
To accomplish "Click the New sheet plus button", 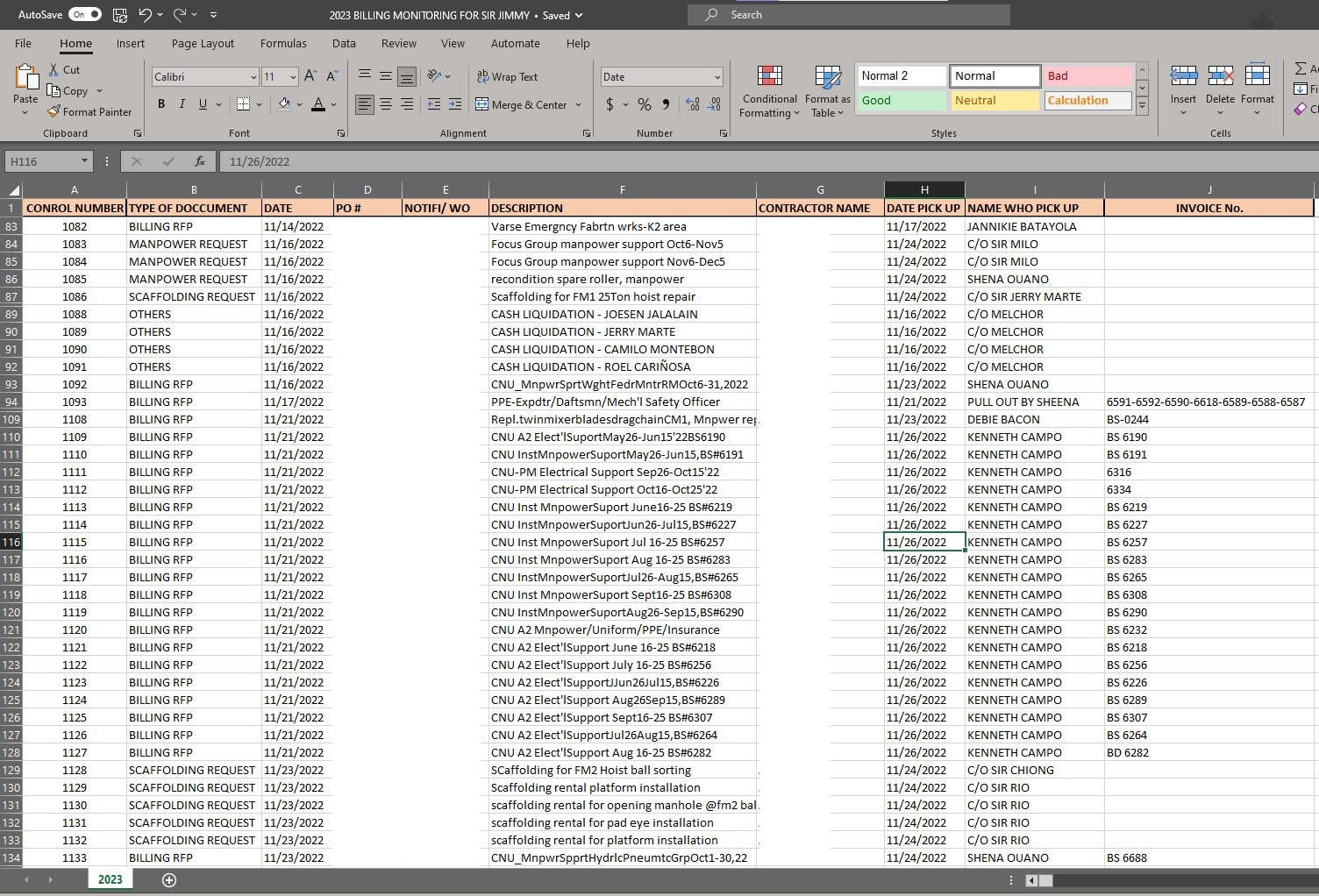I will click(x=169, y=879).
